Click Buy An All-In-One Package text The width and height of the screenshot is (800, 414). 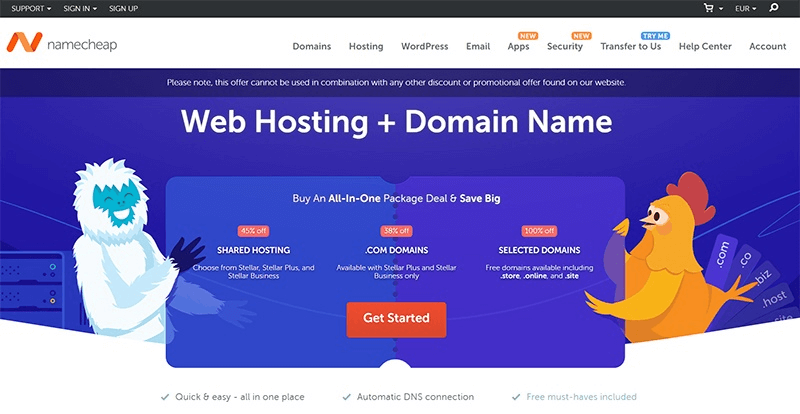396,199
